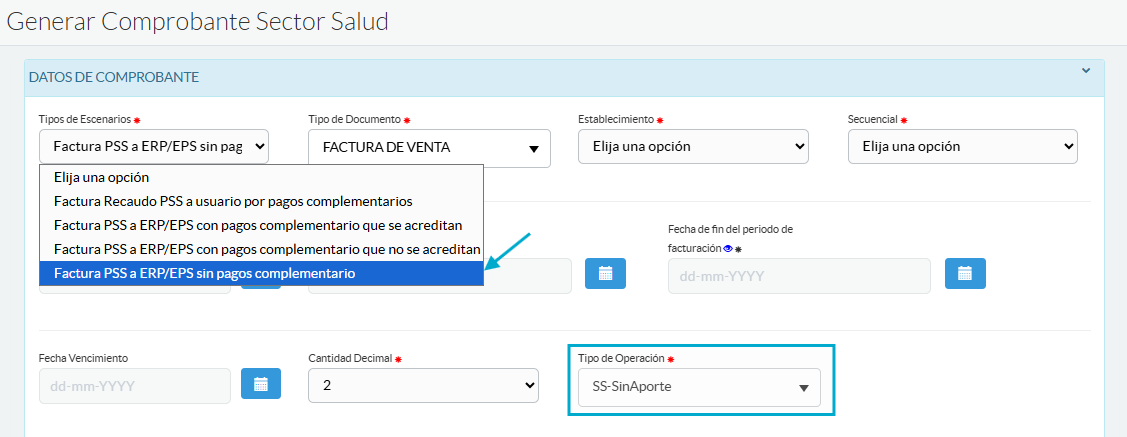The image size is (1127, 437).
Task: Collapse the Datos de Comprobante panel chevron
Action: pyautogui.click(x=1086, y=71)
